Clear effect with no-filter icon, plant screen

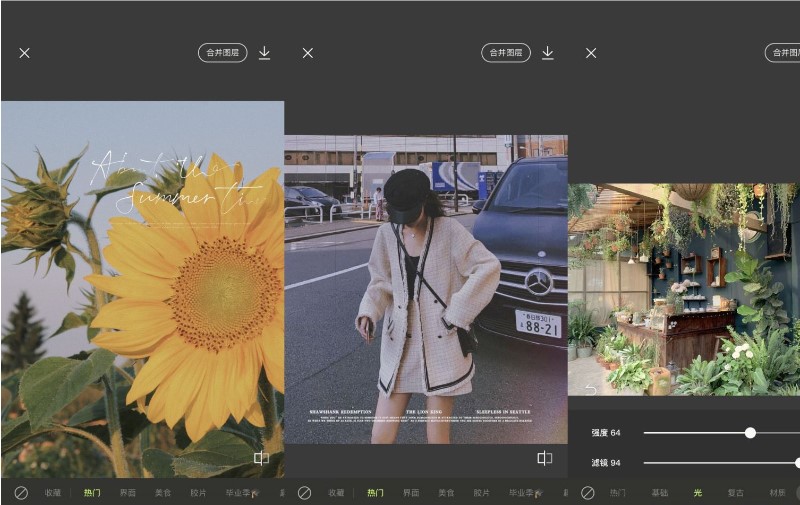coord(588,493)
